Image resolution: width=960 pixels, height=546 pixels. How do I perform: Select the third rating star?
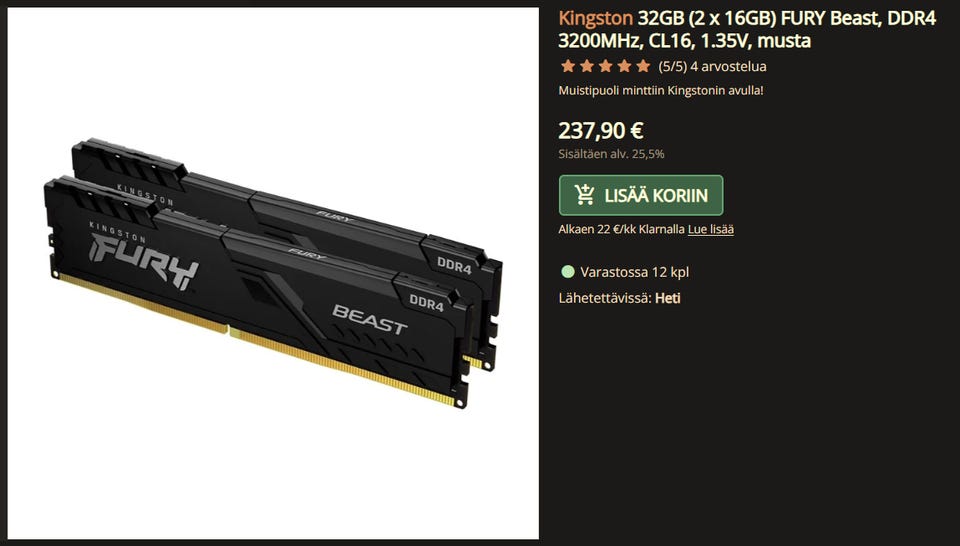point(606,66)
